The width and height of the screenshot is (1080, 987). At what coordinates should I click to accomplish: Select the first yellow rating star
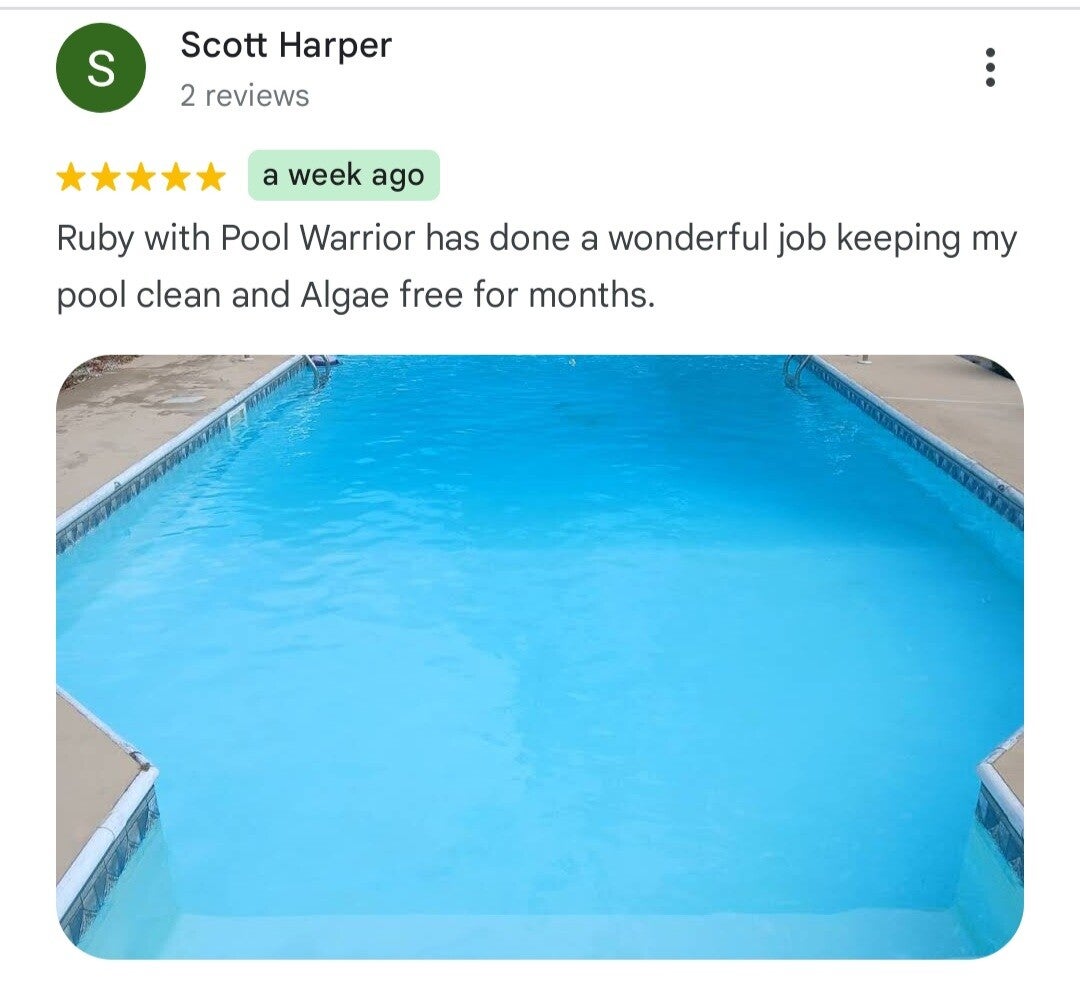pyautogui.click(x=70, y=176)
